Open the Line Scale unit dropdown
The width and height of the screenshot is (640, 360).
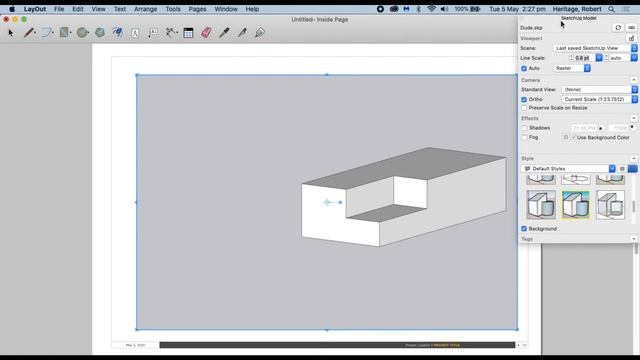[599, 58]
